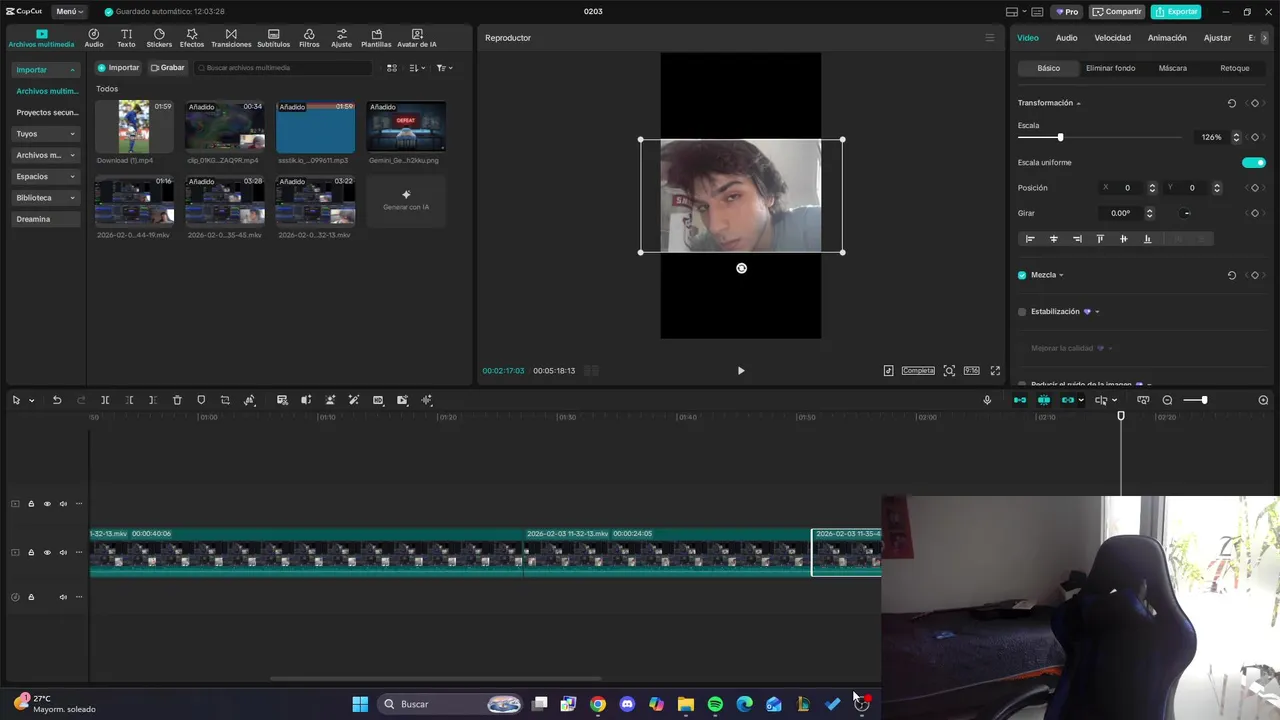This screenshot has width=1280, height=720.
Task: Open the selection tool mode dropdown
Action: (x=32, y=400)
